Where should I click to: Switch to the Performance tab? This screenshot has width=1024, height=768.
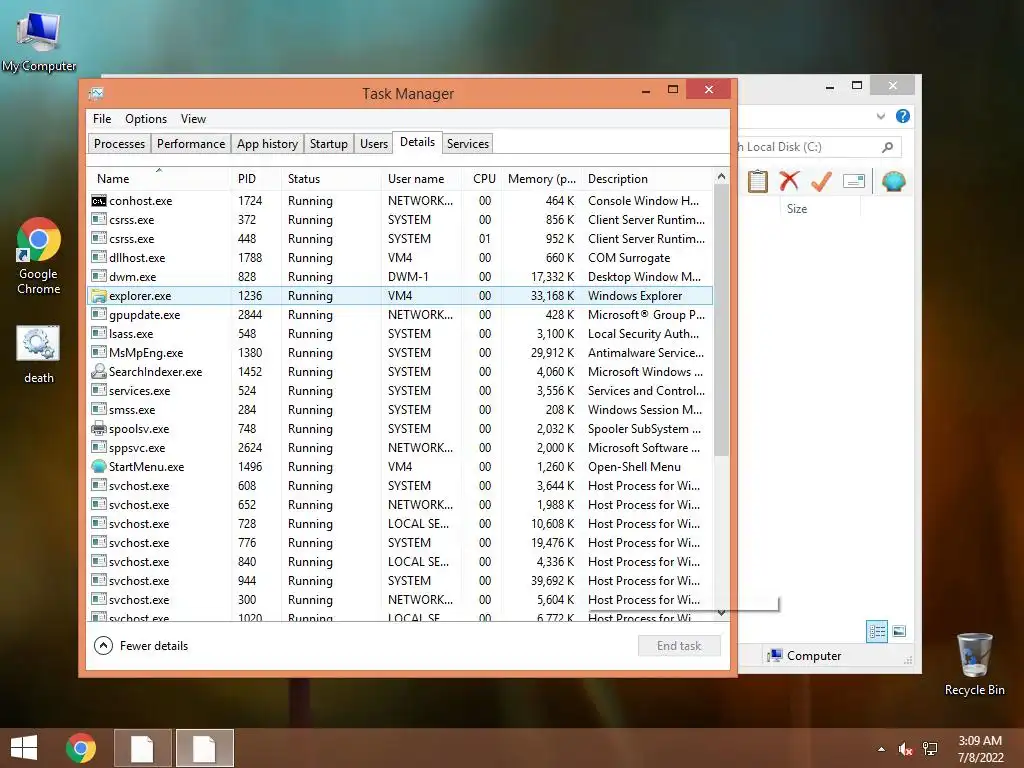[x=191, y=144]
